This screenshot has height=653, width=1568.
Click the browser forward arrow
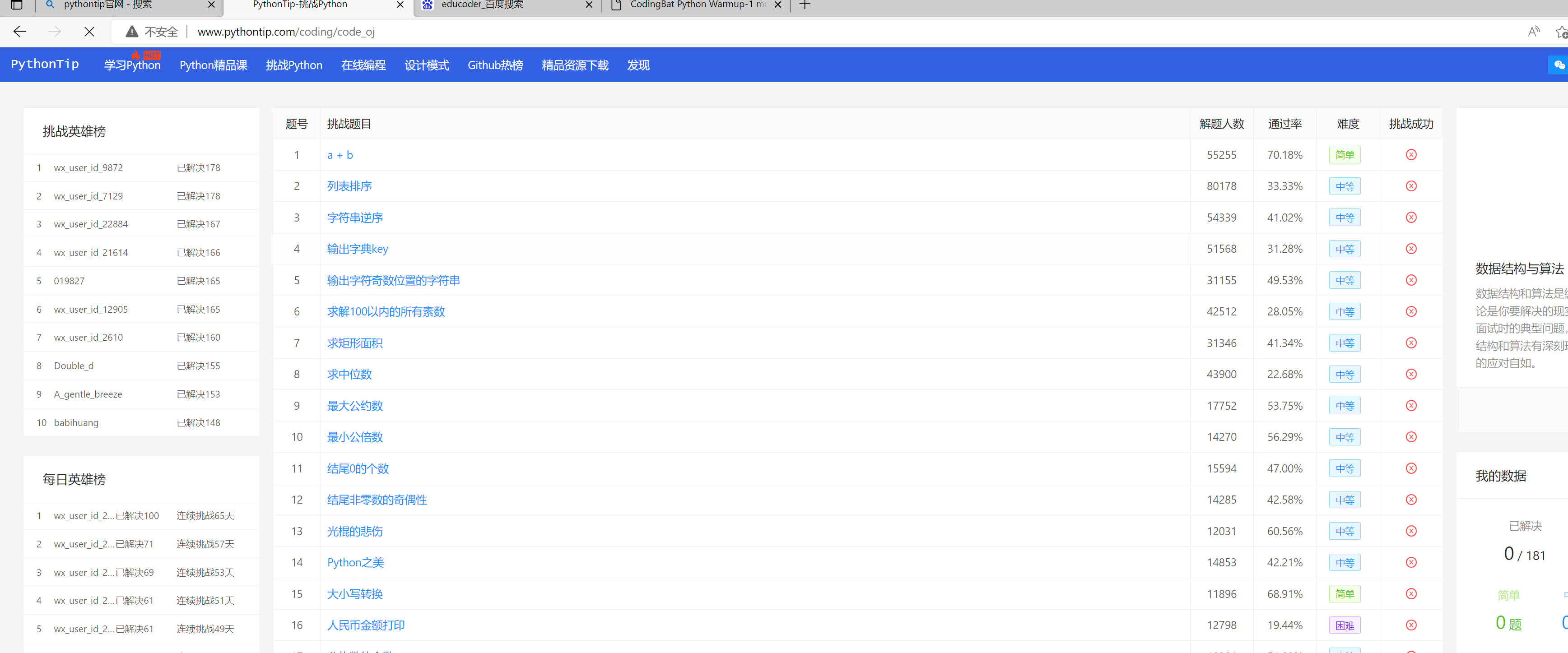tap(55, 32)
